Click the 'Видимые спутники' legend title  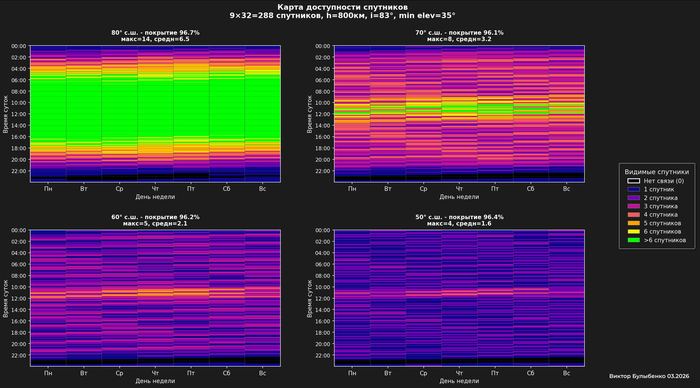pos(656,172)
